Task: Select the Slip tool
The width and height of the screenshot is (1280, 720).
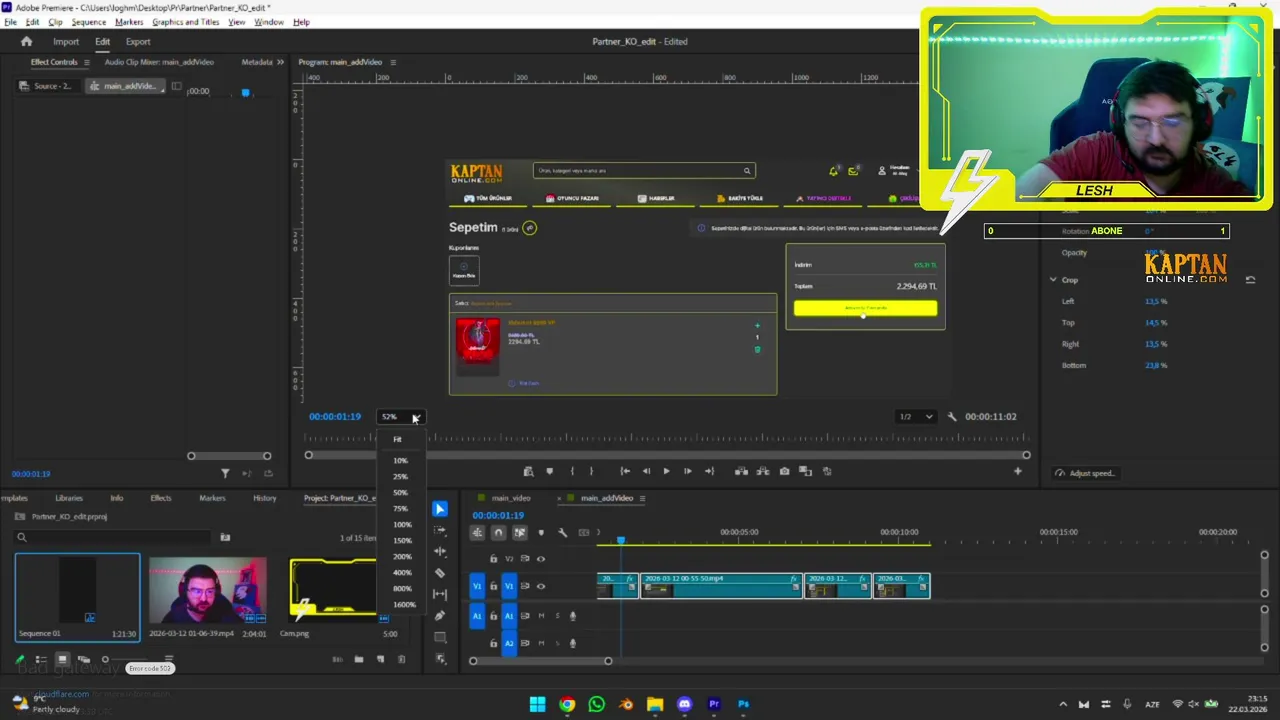Action: 440,594
